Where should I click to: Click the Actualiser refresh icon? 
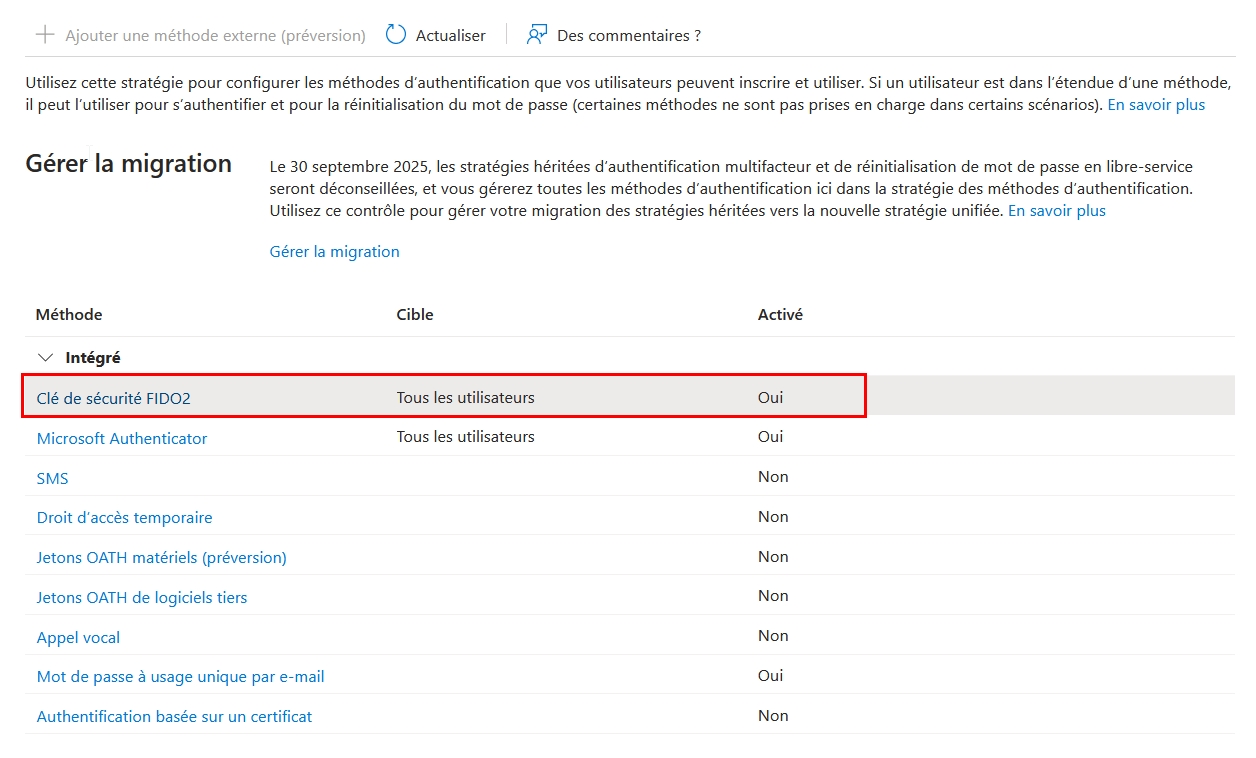396,35
